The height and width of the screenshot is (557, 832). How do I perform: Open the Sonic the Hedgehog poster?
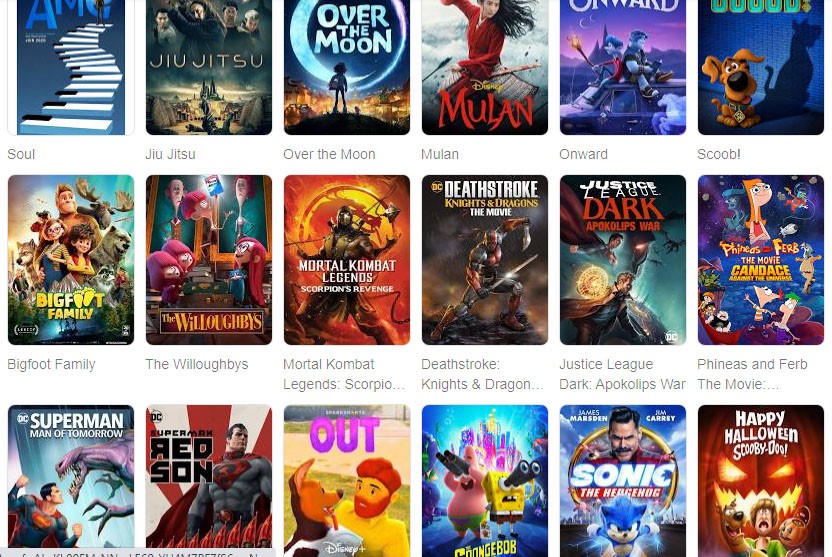[623, 481]
